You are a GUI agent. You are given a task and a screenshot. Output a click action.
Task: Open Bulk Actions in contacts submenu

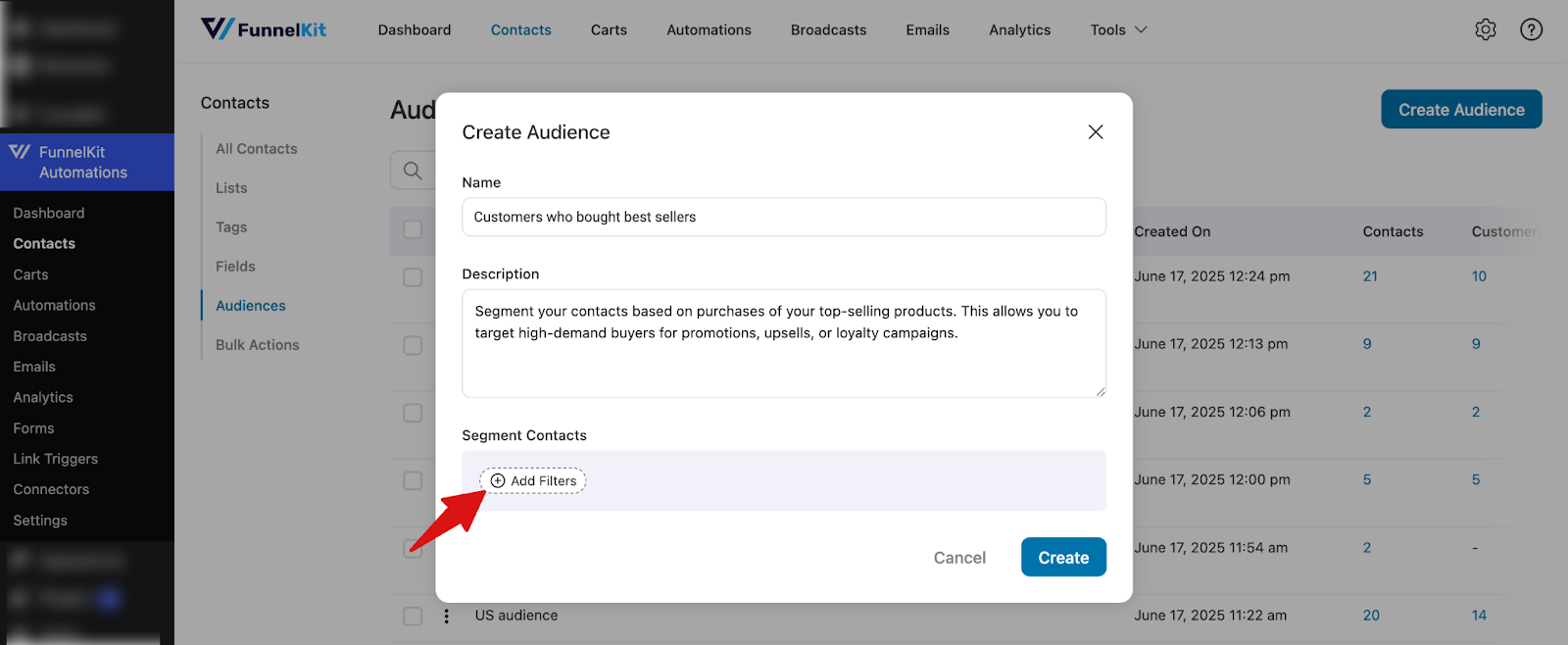(257, 344)
